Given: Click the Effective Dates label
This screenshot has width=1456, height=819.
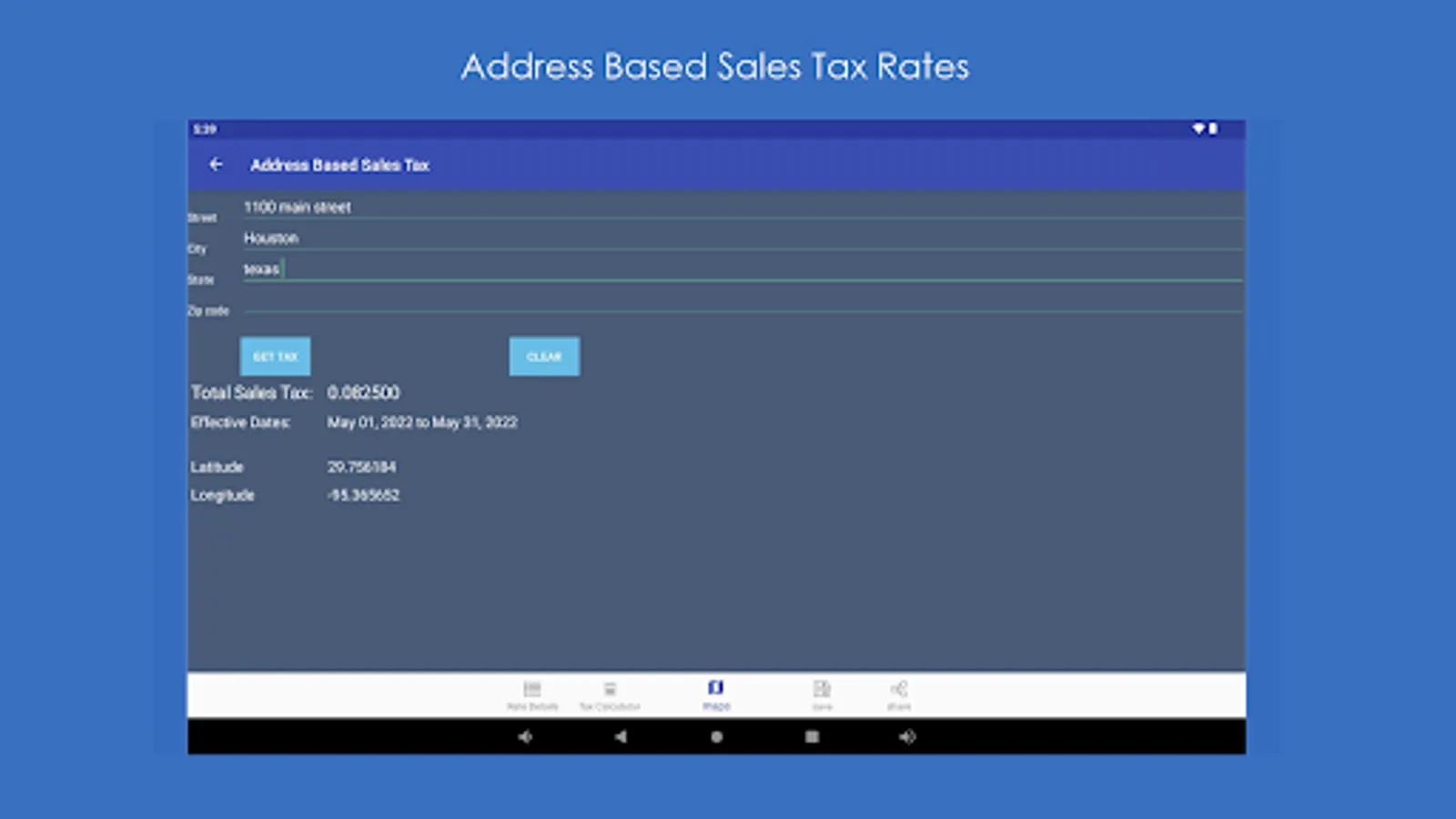Looking at the screenshot, I should [240, 422].
